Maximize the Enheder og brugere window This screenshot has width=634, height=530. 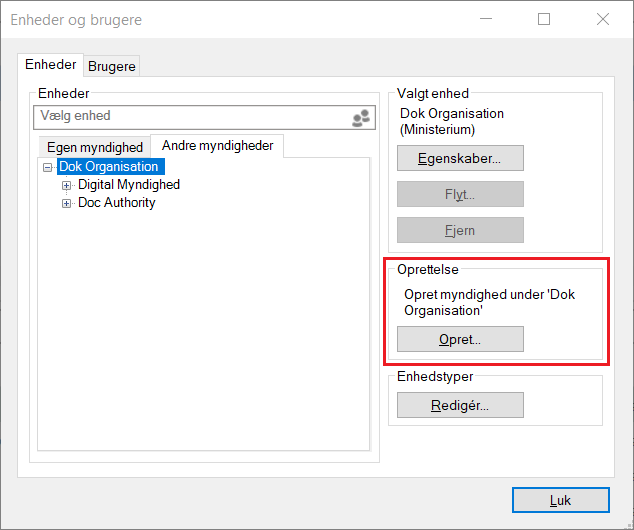pyautogui.click(x=544, y=19)
